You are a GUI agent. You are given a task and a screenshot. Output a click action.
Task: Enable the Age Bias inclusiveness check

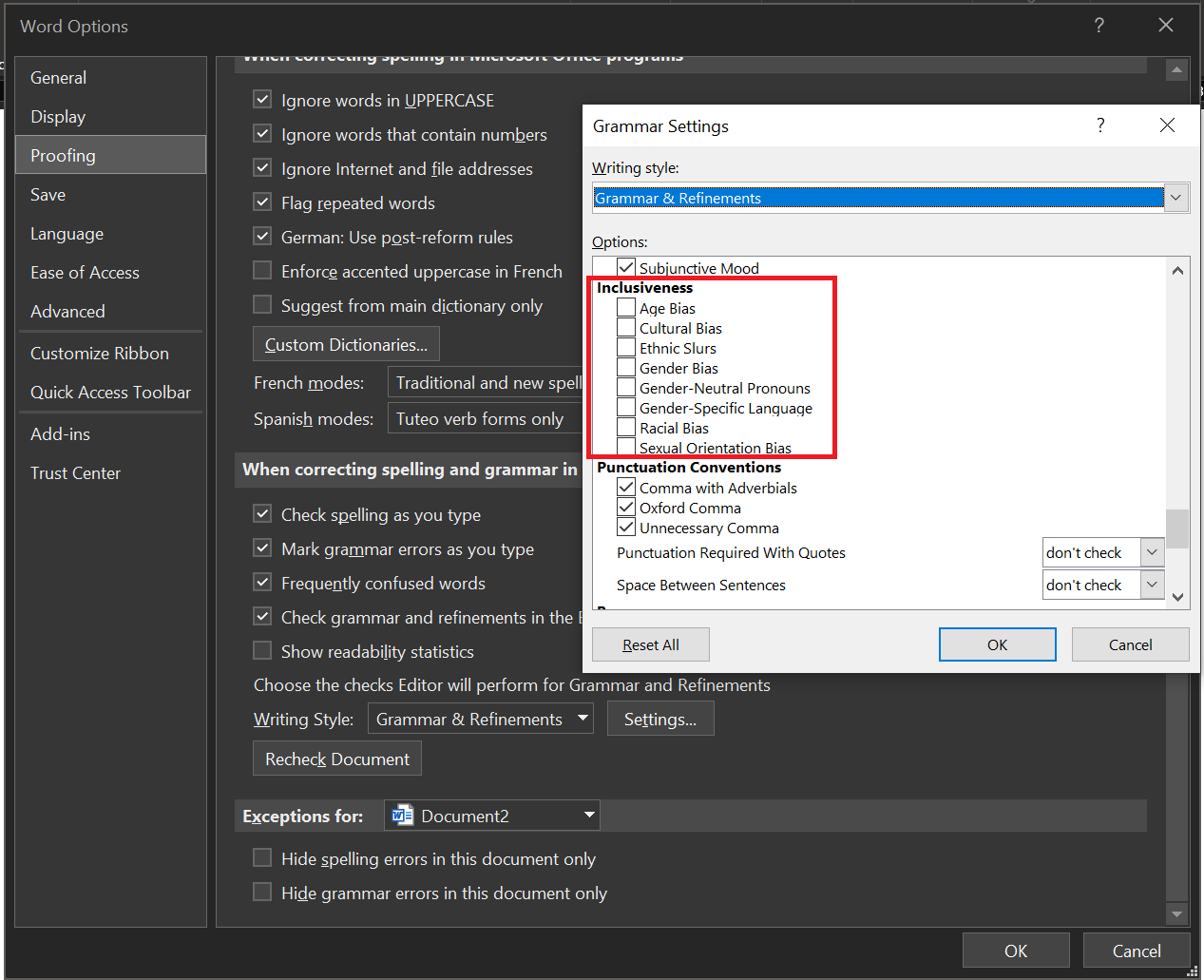pos(626,307)
